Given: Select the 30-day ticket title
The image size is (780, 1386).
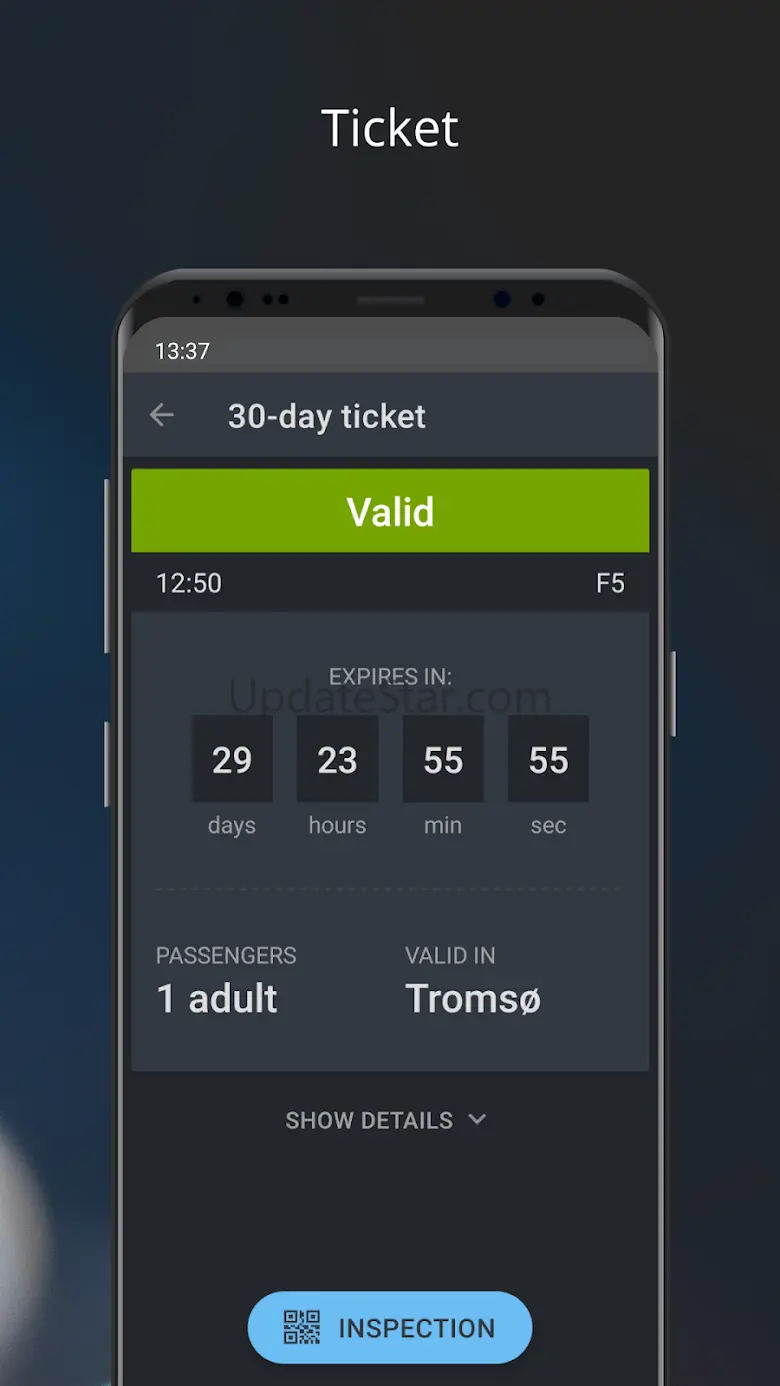Looking at the screenshot, I should point(326,416).
